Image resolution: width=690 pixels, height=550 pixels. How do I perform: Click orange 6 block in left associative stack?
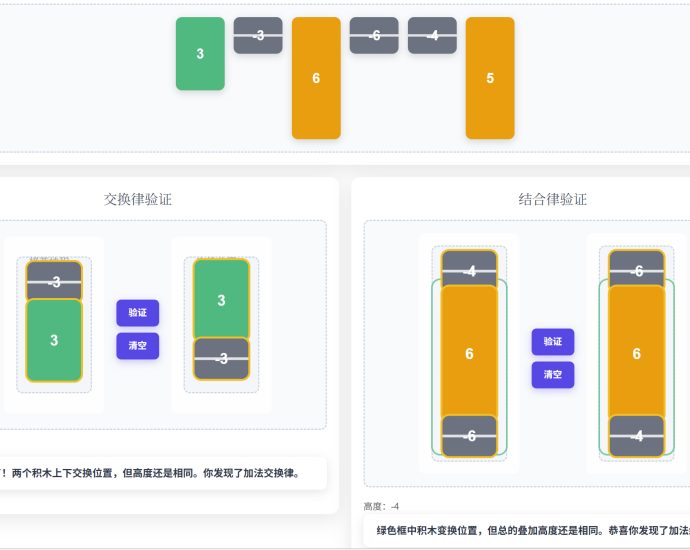coord(470,352)
